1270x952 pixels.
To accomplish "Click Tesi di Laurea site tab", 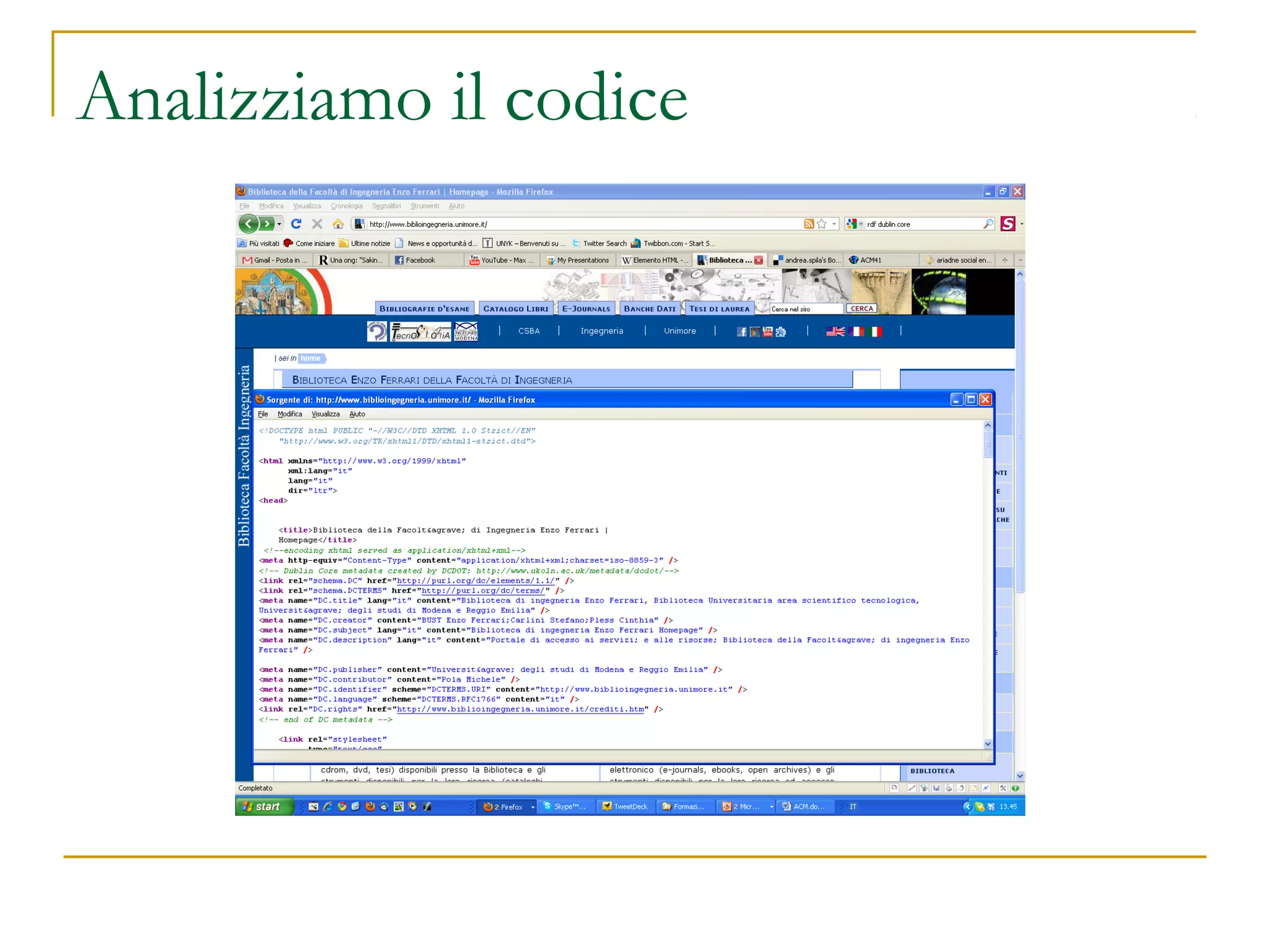I will [x=719, y=308].
